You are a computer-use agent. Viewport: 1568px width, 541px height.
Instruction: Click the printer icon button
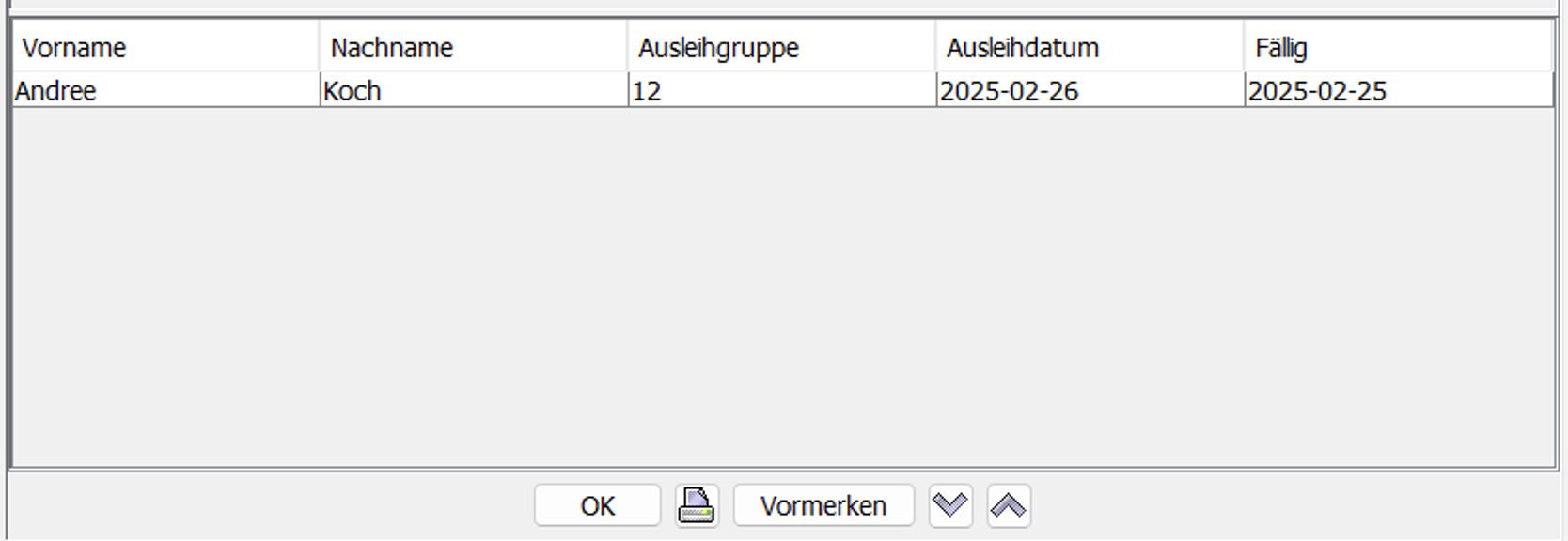[697, 505]
